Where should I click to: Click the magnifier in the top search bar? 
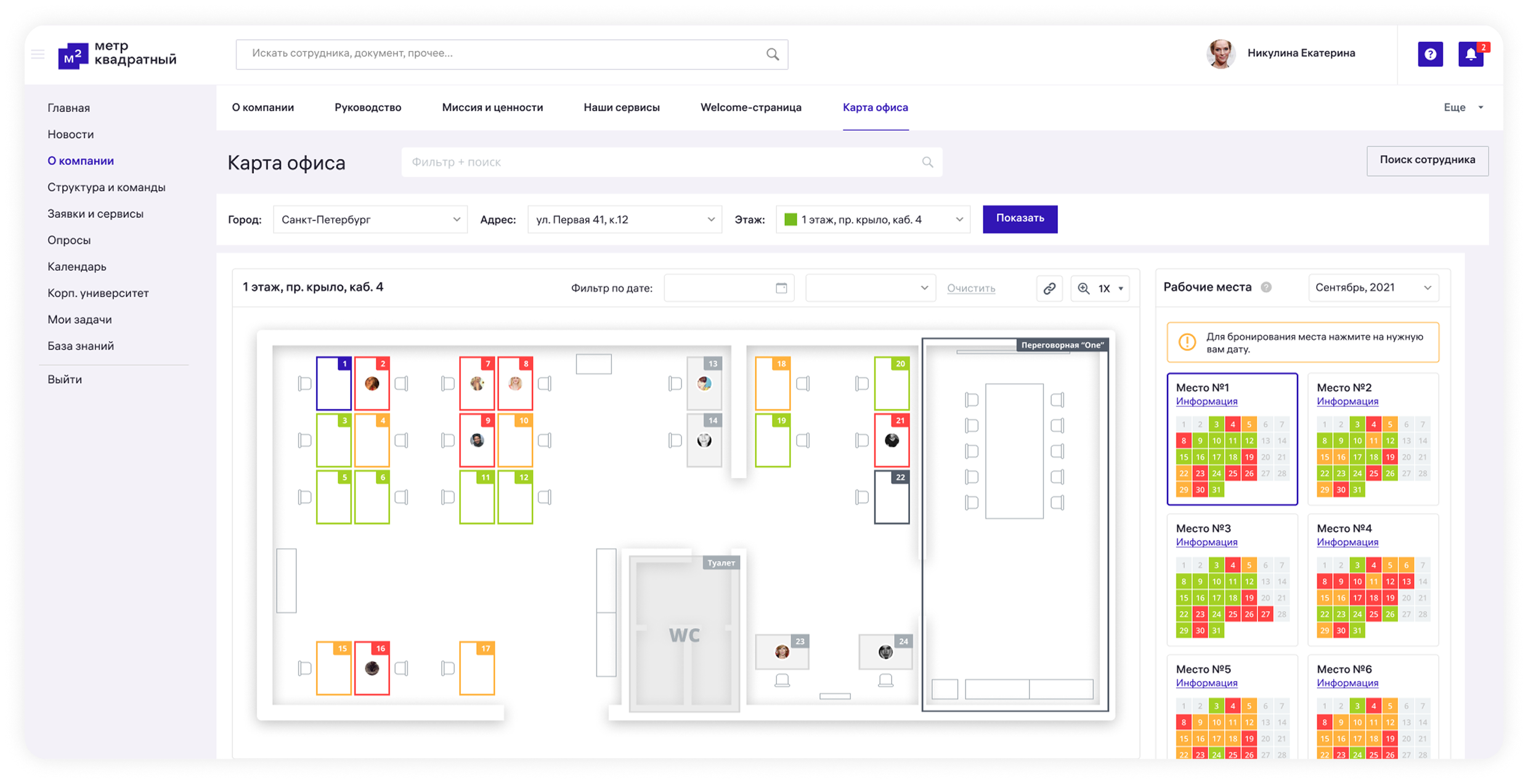pos(773,54)
